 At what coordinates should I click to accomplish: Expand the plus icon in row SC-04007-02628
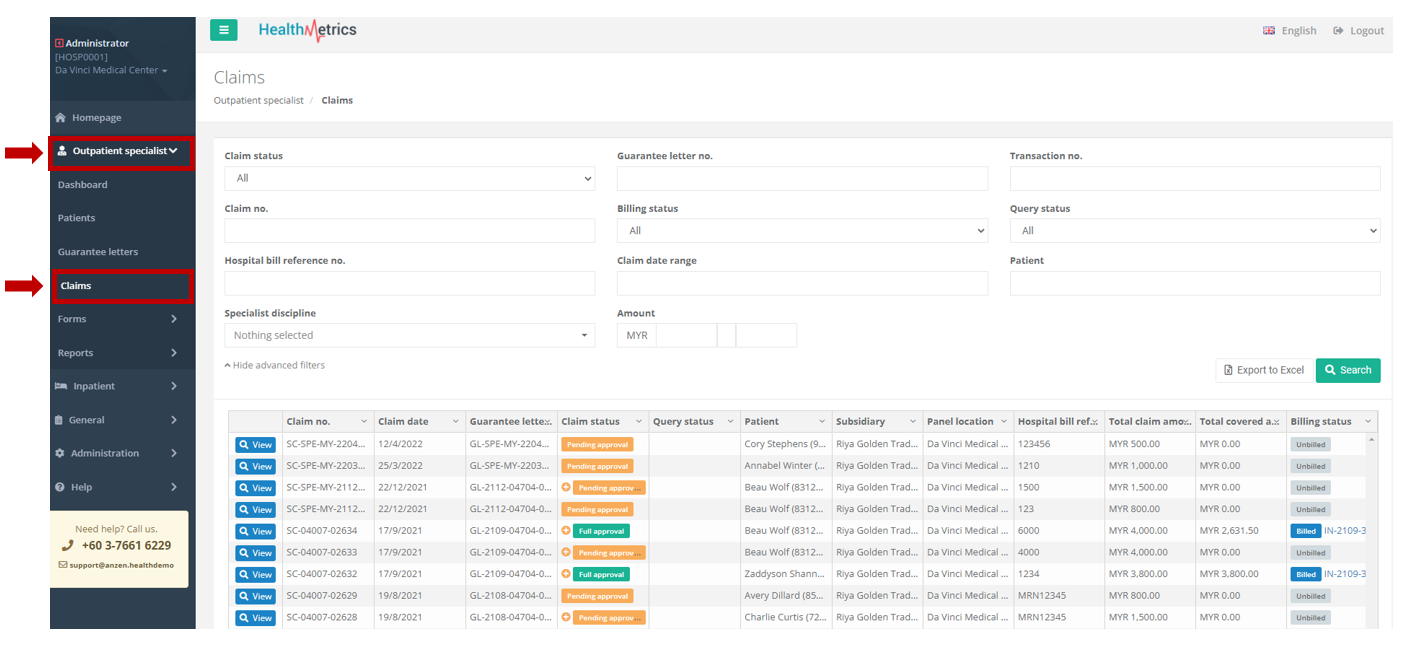tap(566, 617)
